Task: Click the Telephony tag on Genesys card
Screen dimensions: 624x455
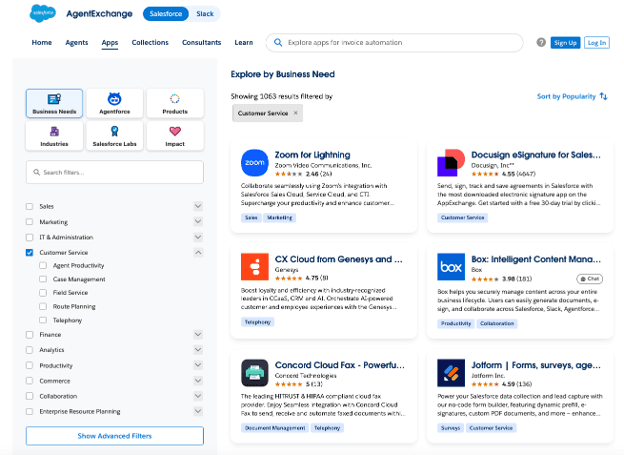Action: point(257,322)
